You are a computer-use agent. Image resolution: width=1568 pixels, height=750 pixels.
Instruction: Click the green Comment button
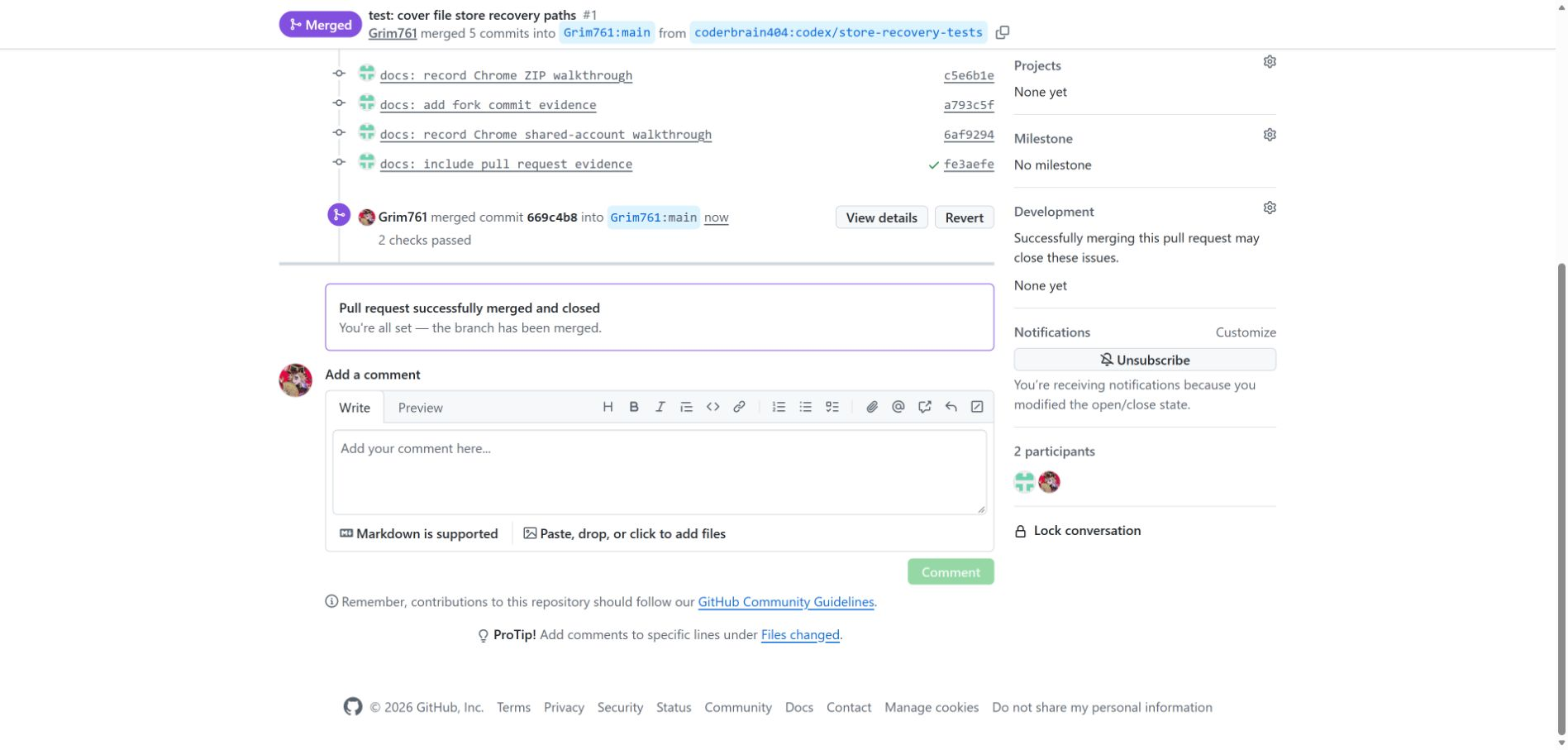click(951, 572)
